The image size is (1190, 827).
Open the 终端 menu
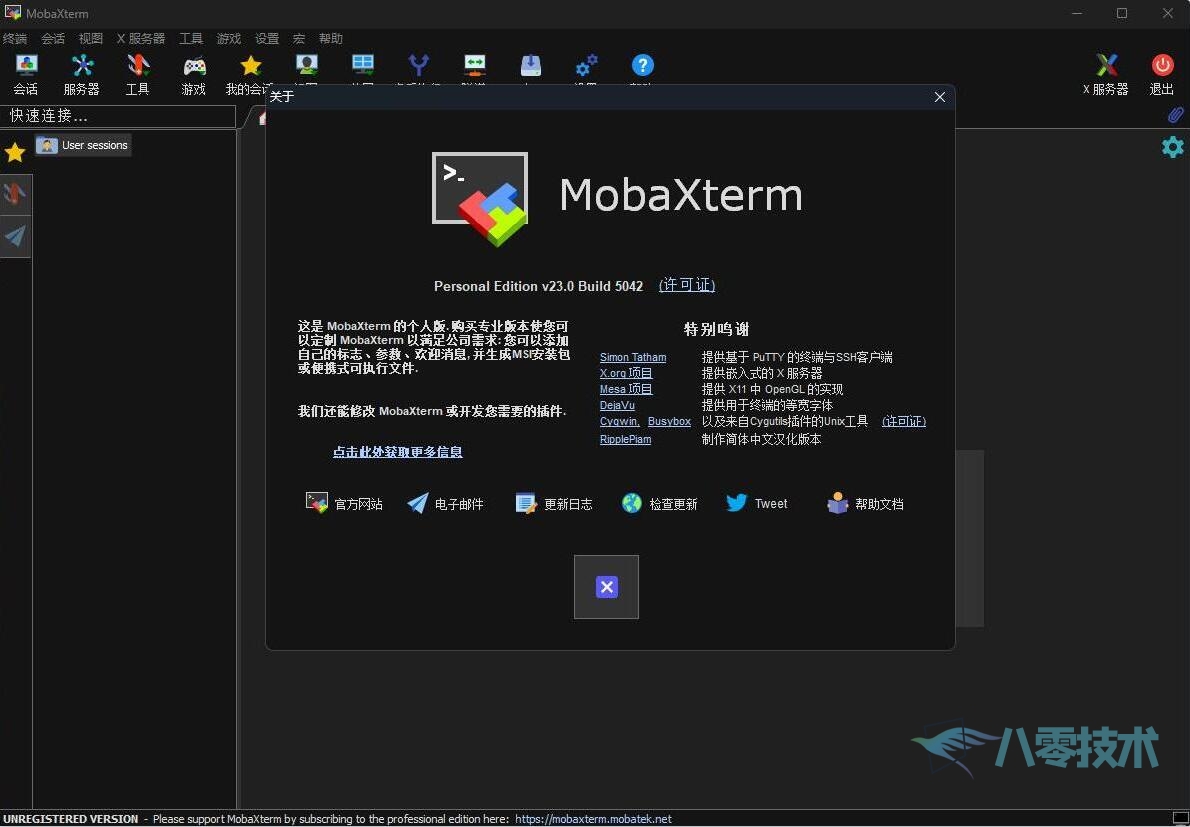[x=14, y=39]
